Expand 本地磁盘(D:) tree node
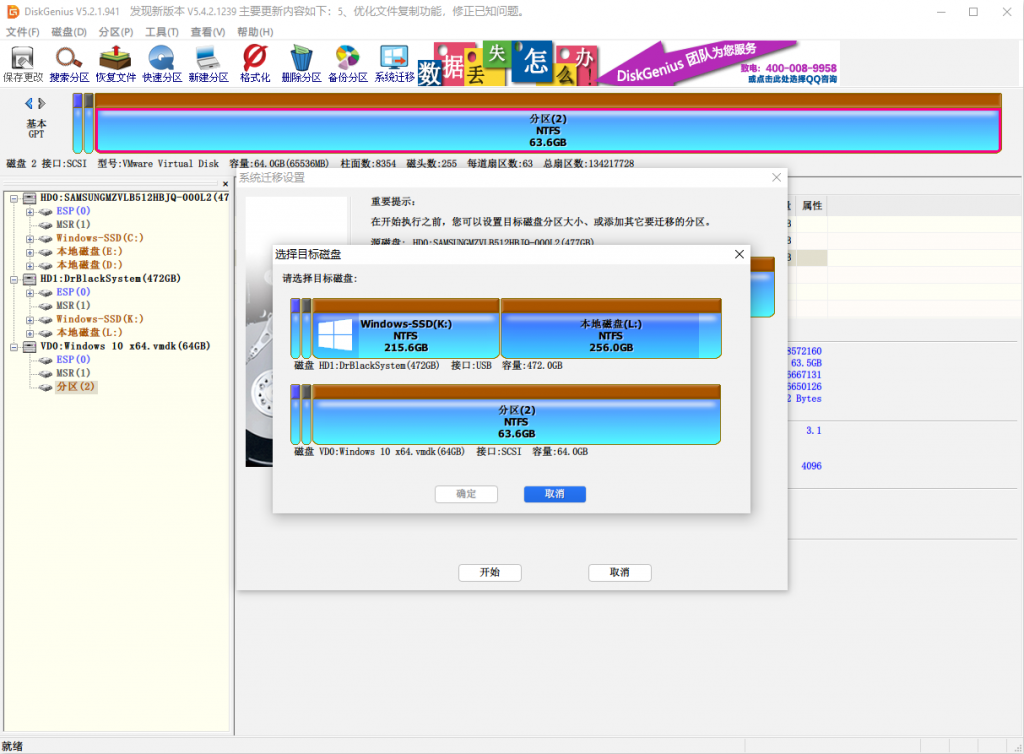 [x=29, y=266]
